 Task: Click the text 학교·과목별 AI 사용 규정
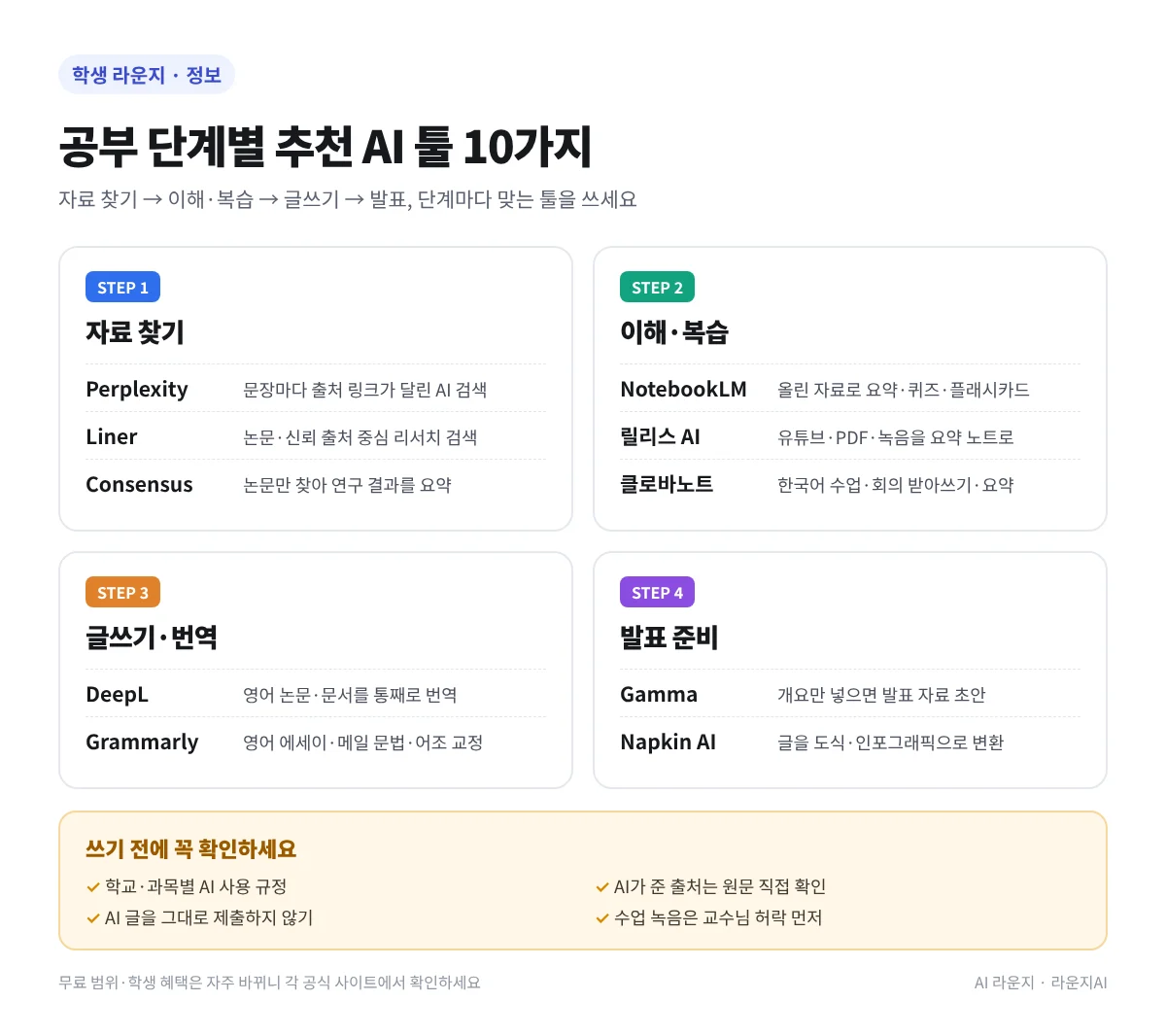(196, 886)
